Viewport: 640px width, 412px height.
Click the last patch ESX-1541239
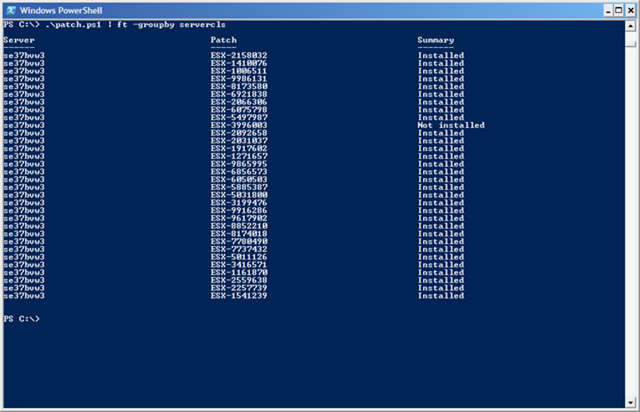click(239, 296)
